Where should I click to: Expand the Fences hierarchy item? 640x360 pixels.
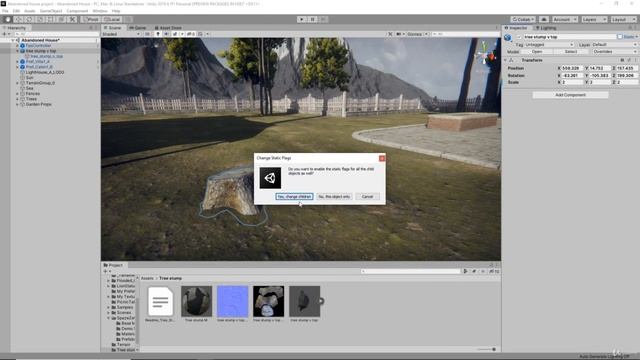pyautogui.click(x=18, y=93)
